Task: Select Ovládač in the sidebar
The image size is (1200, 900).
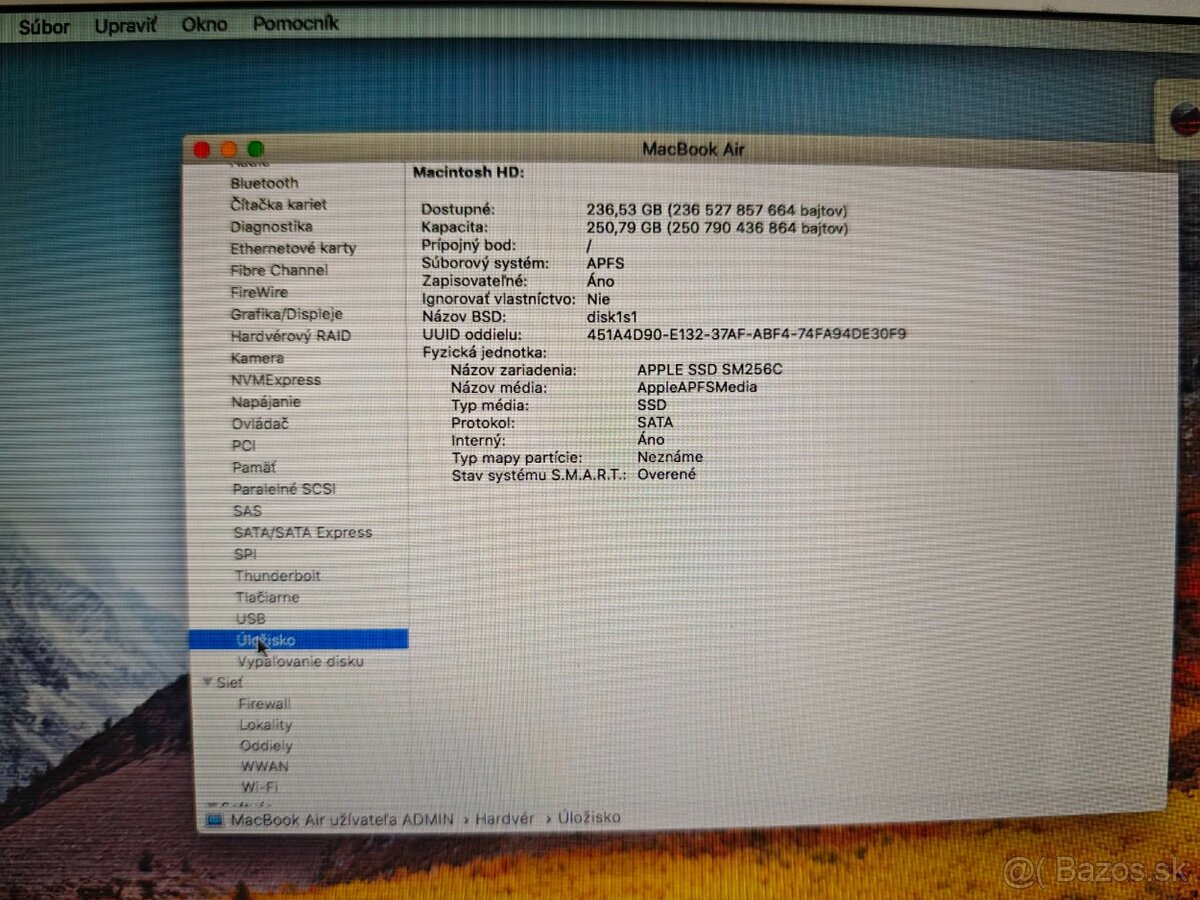Action: pyautogui.click(x=260, y=424)
